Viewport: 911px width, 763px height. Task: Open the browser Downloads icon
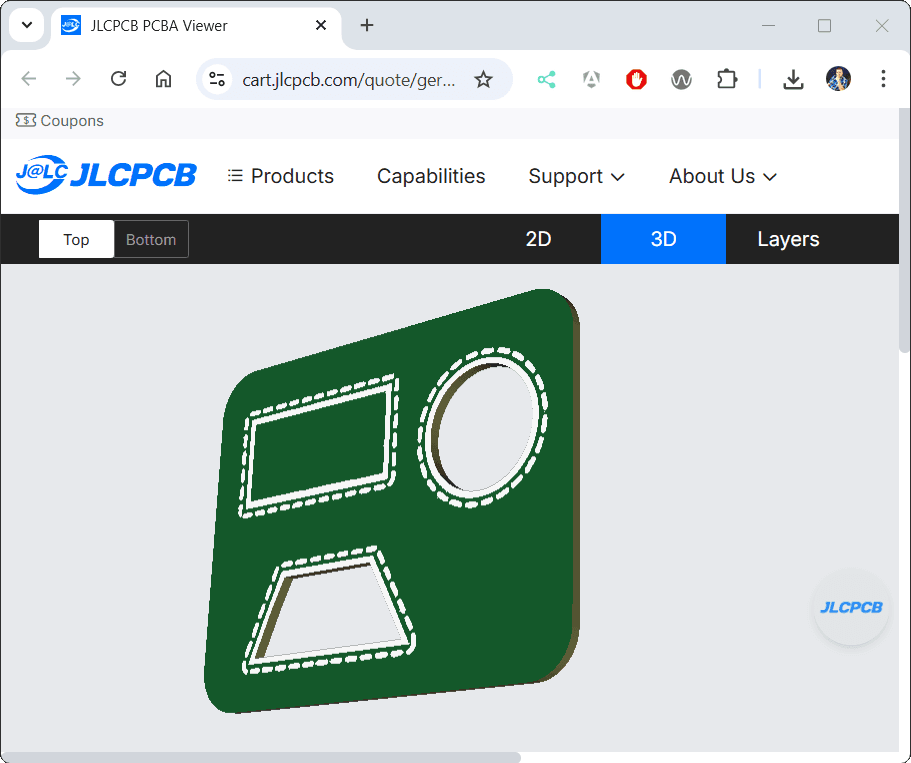(x=793, y=79)
